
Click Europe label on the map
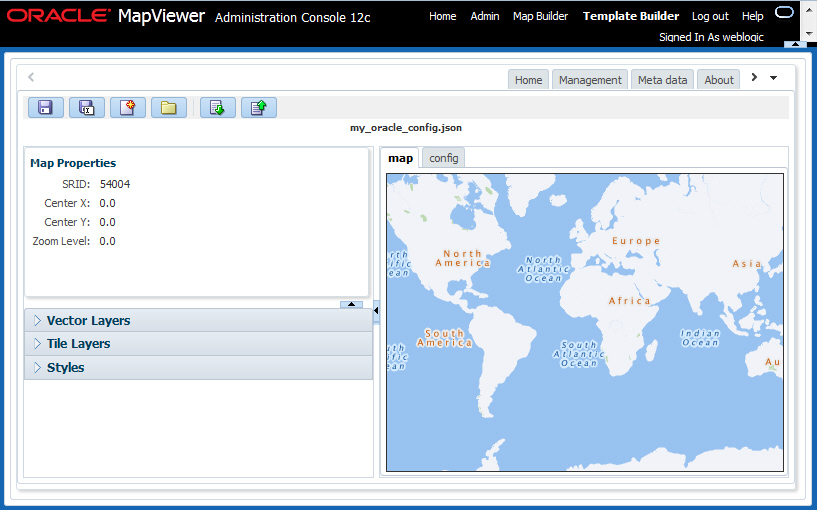tap(636, 241)
